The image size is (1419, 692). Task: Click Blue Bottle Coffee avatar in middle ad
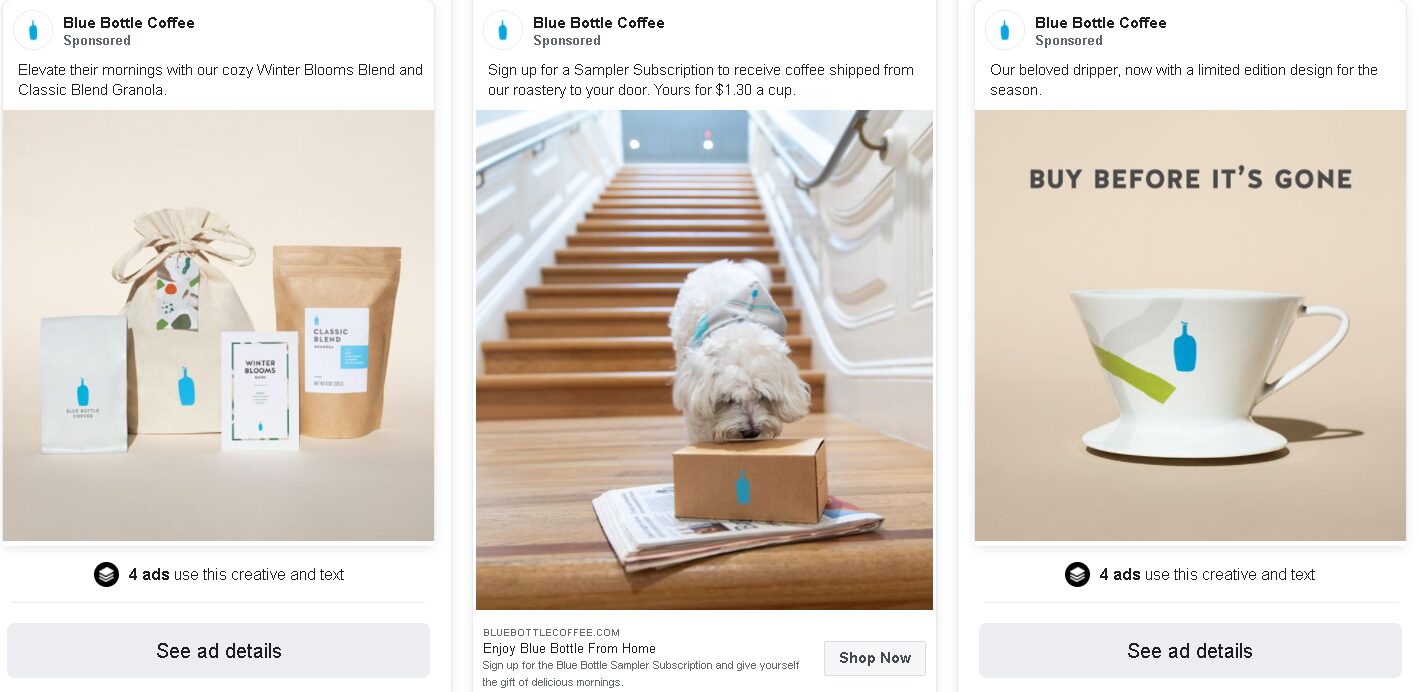(503, 31)
